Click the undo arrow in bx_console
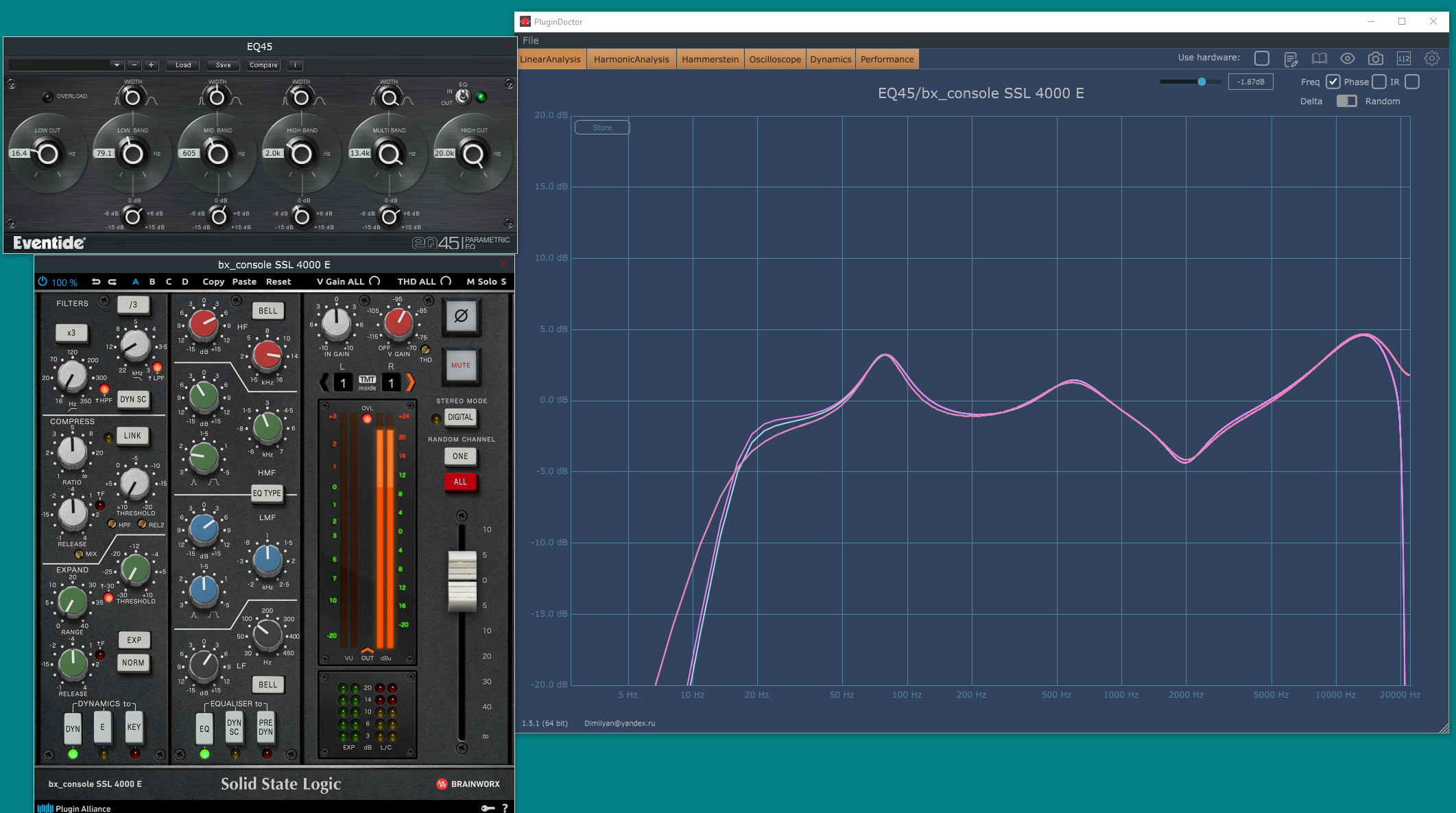 (x=96, y=282)
